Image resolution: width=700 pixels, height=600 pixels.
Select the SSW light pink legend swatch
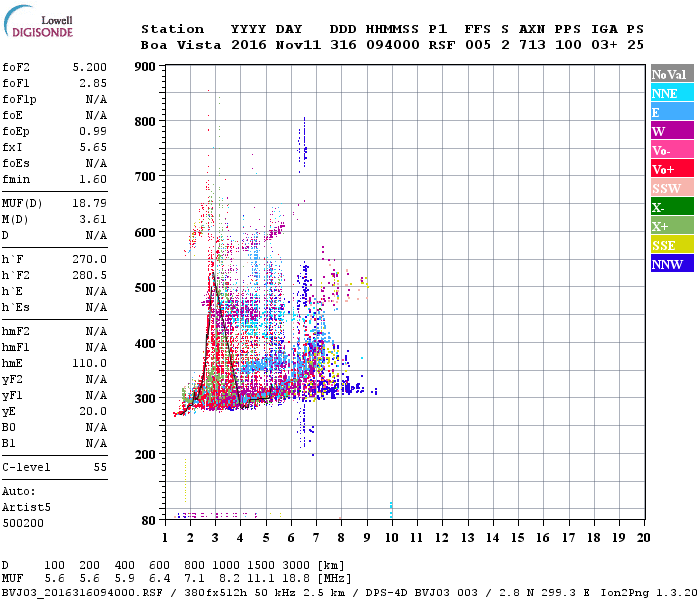tap(672, 188)
